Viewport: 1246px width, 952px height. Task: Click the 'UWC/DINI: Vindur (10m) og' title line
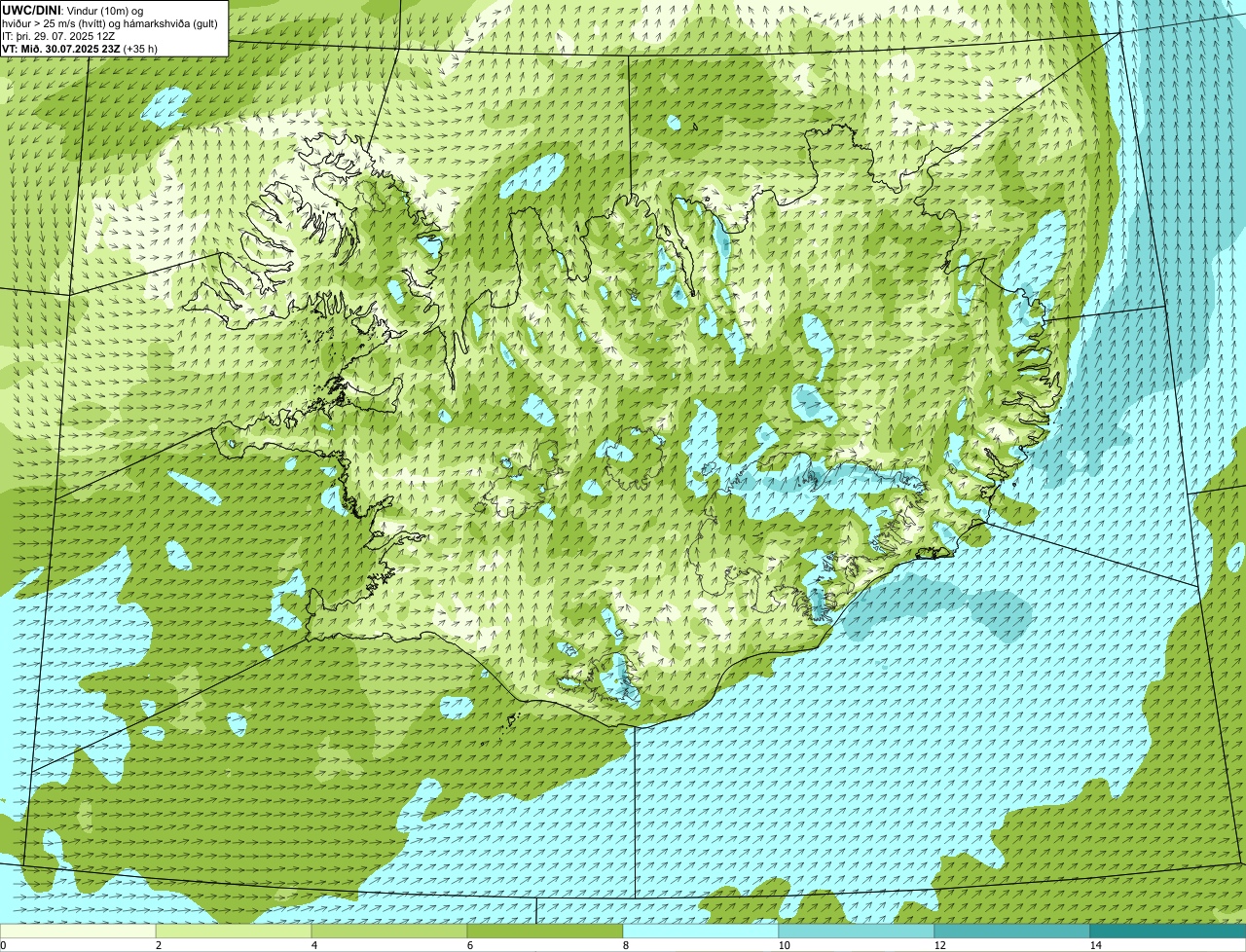click(x=73, y=10)
